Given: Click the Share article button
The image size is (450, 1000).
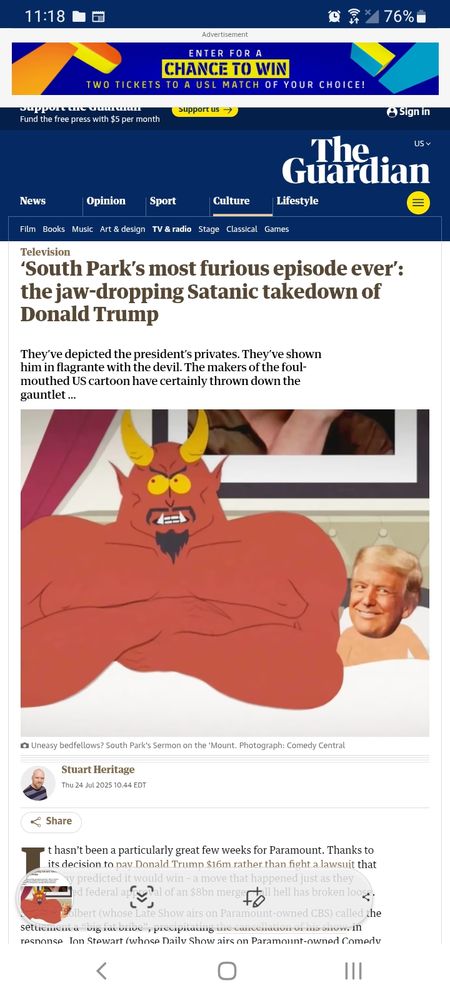Looking at the screenshot, I should pos(51,821).
